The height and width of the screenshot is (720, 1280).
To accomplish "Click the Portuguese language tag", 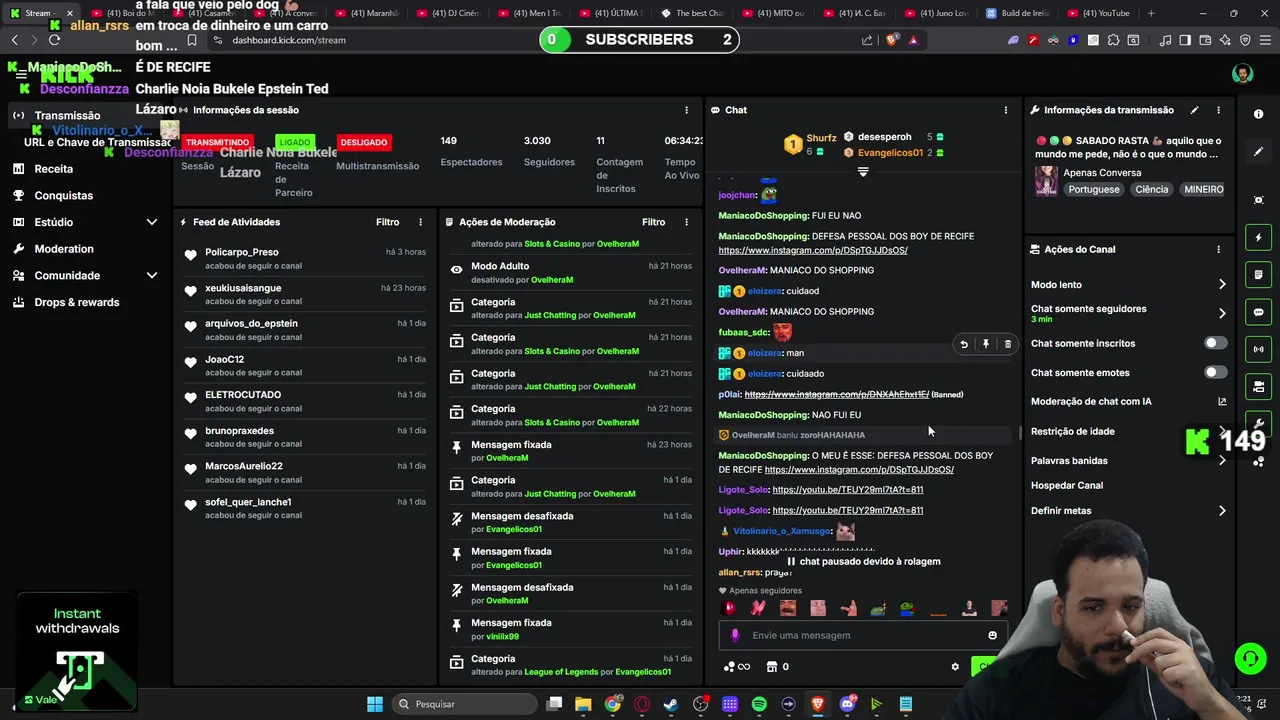I will 1093,189.
